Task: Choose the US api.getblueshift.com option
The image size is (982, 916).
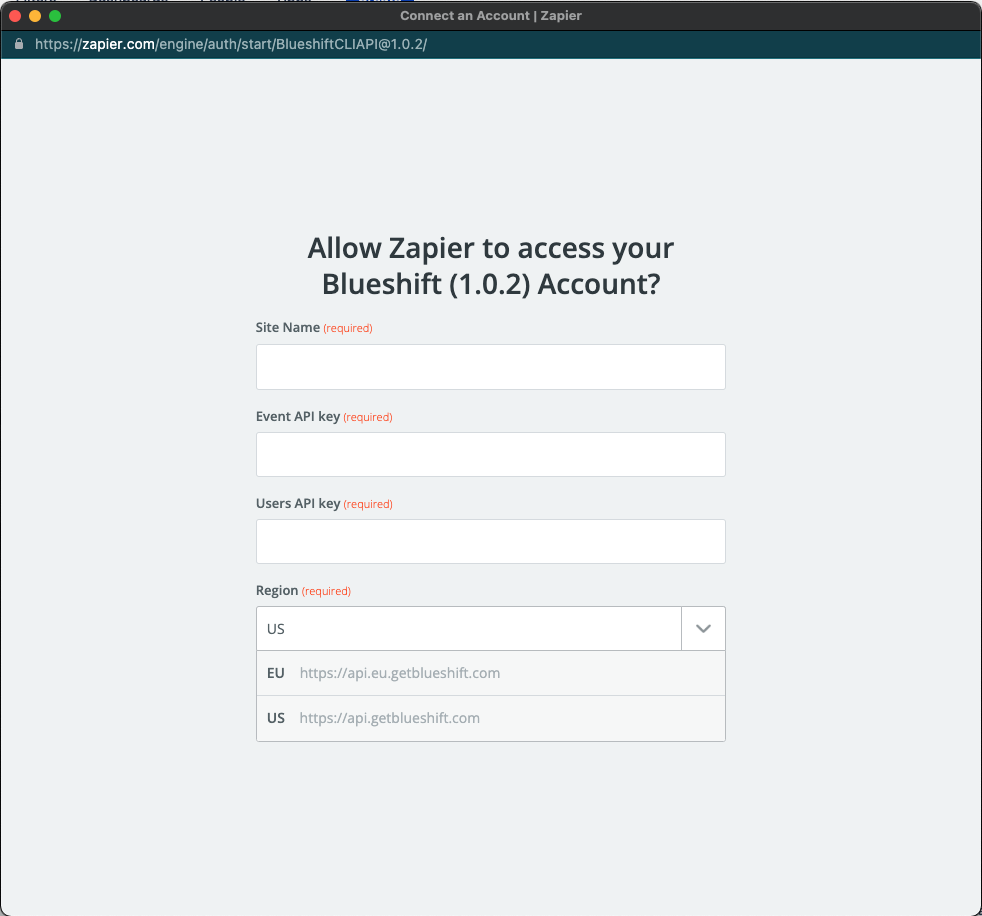Action: click(x=490, y=718)
